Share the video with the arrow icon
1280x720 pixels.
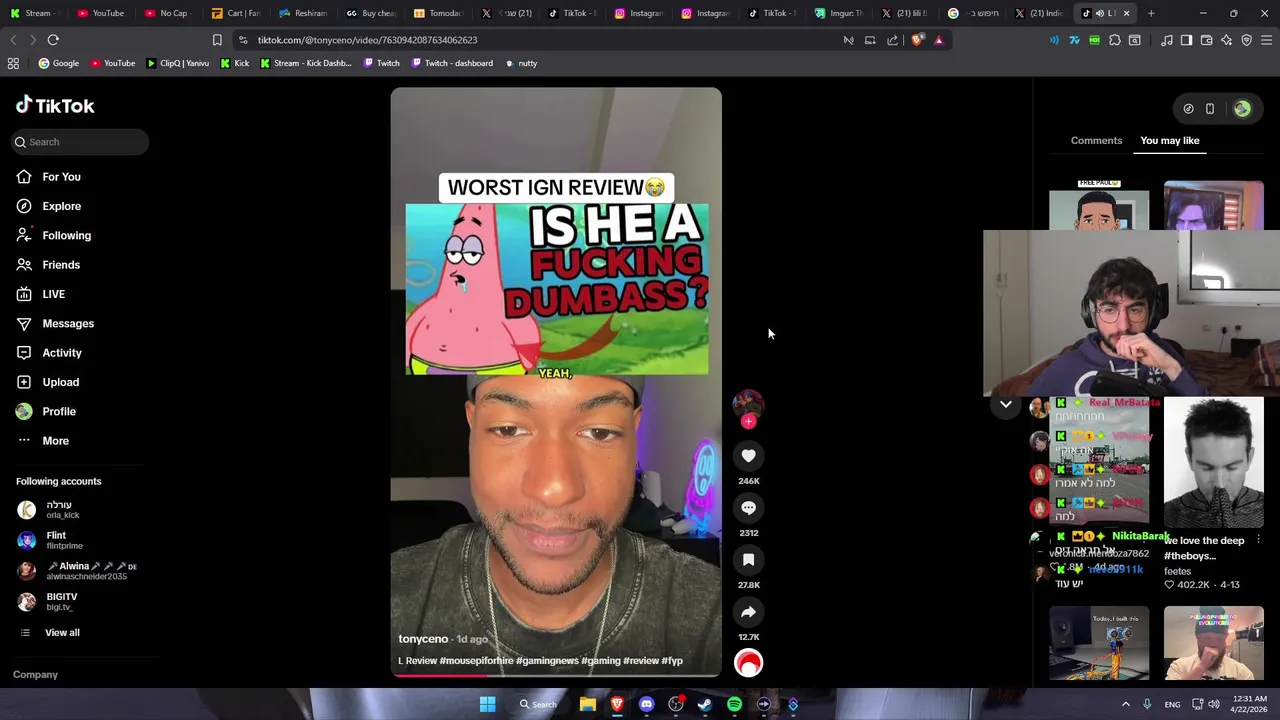pos(748,612)
